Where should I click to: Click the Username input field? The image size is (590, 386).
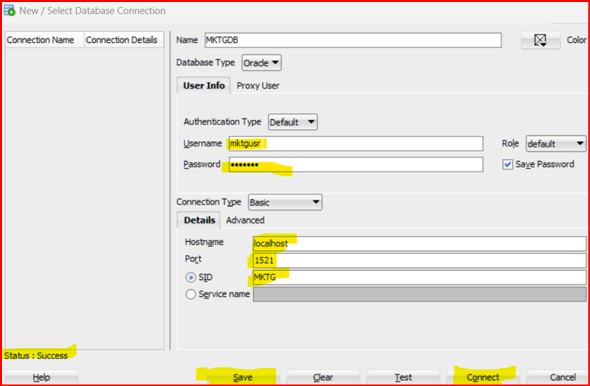click(x=356, y=144)
